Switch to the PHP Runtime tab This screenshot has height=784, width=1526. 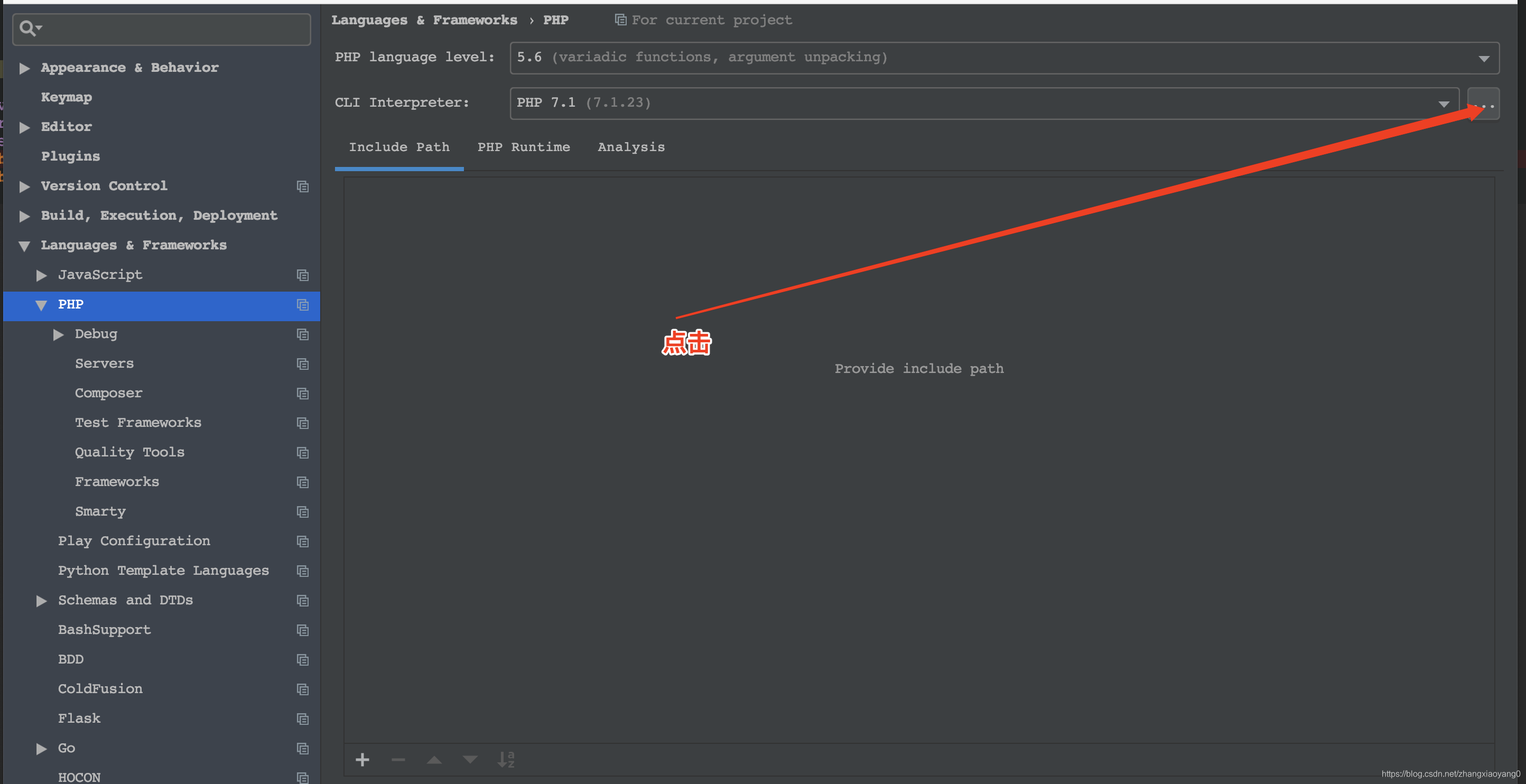(x=524, y=147)
